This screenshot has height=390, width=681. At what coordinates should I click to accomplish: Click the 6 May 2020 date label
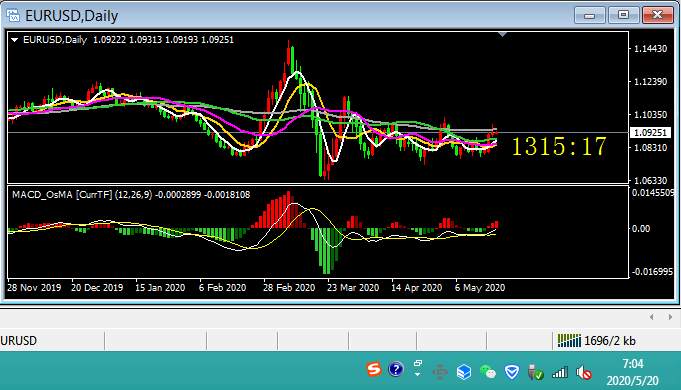(x=480, y=288)
